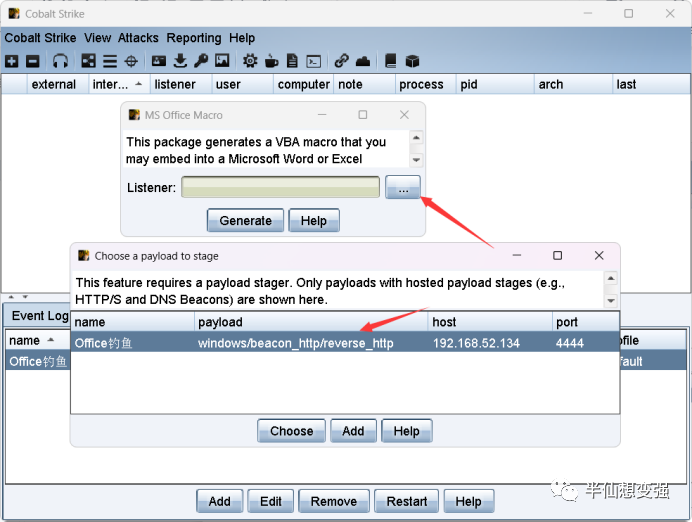Collapse split pane with up arrow
The height and width of the screenshot is (522, 692).
11,297
